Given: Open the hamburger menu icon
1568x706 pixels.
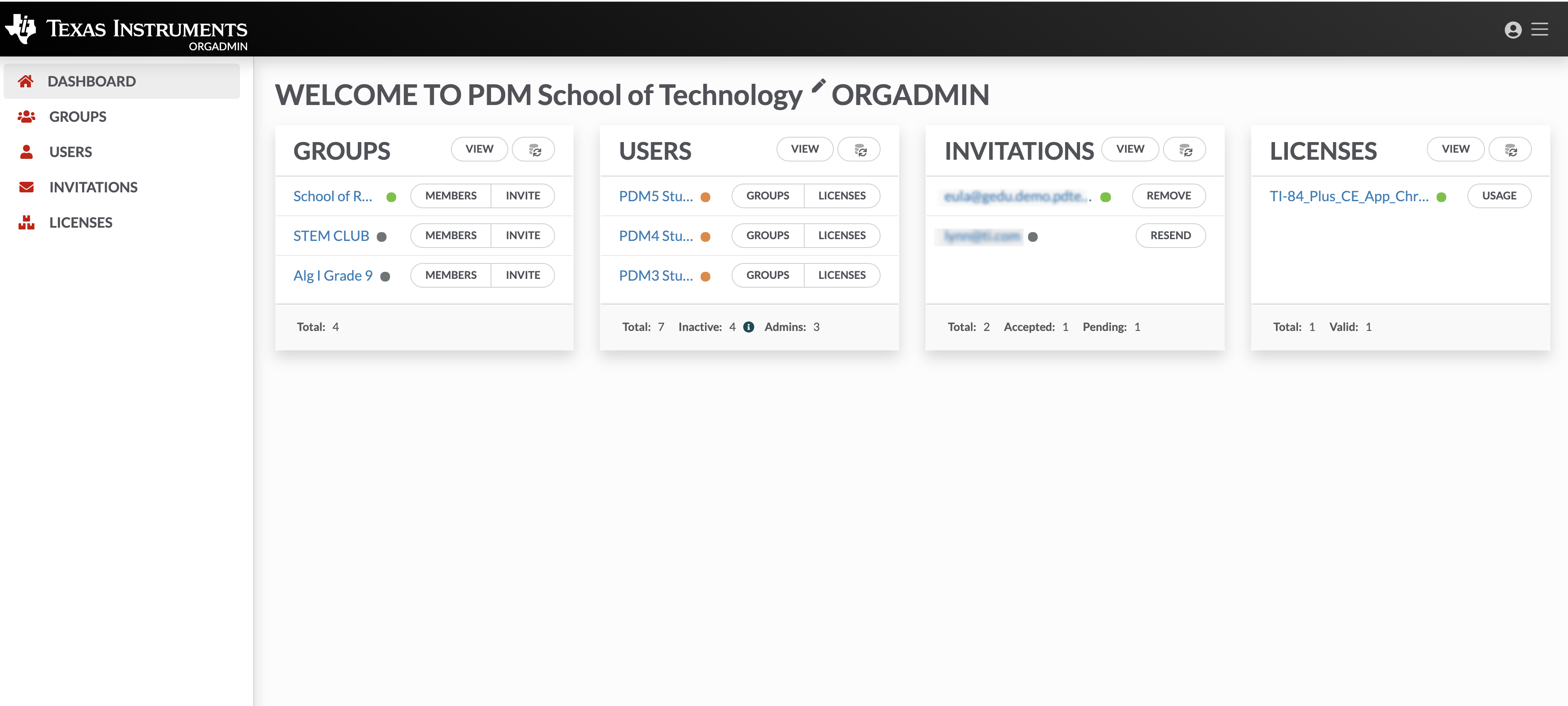Looking at the screenshot, I should click(1539, 29).
